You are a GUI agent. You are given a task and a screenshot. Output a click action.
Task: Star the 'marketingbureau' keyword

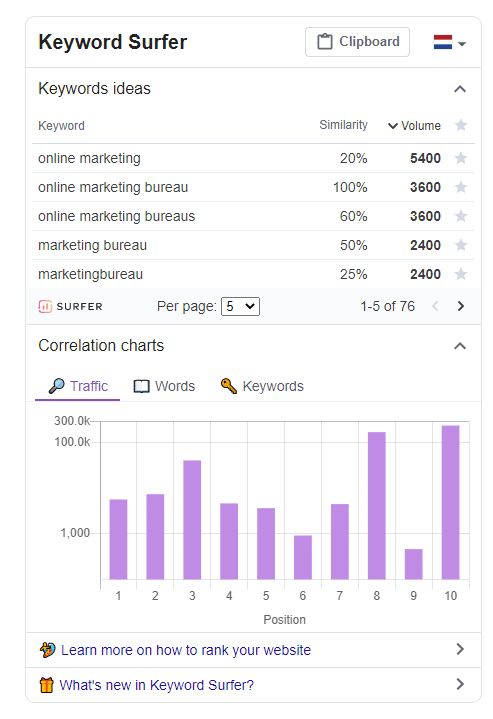460,274
